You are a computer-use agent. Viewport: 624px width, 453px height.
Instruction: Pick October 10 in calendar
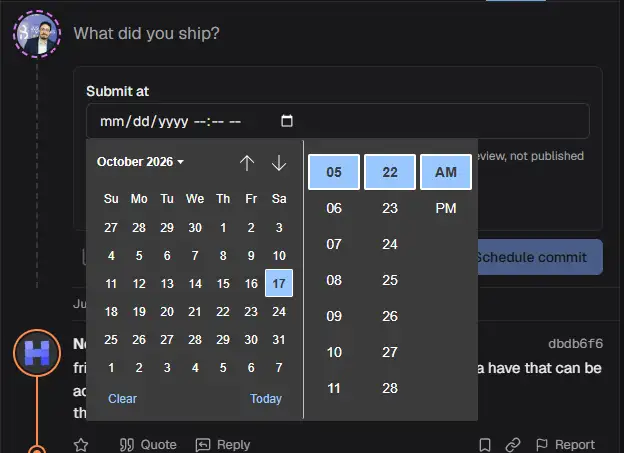coord(279,255)
